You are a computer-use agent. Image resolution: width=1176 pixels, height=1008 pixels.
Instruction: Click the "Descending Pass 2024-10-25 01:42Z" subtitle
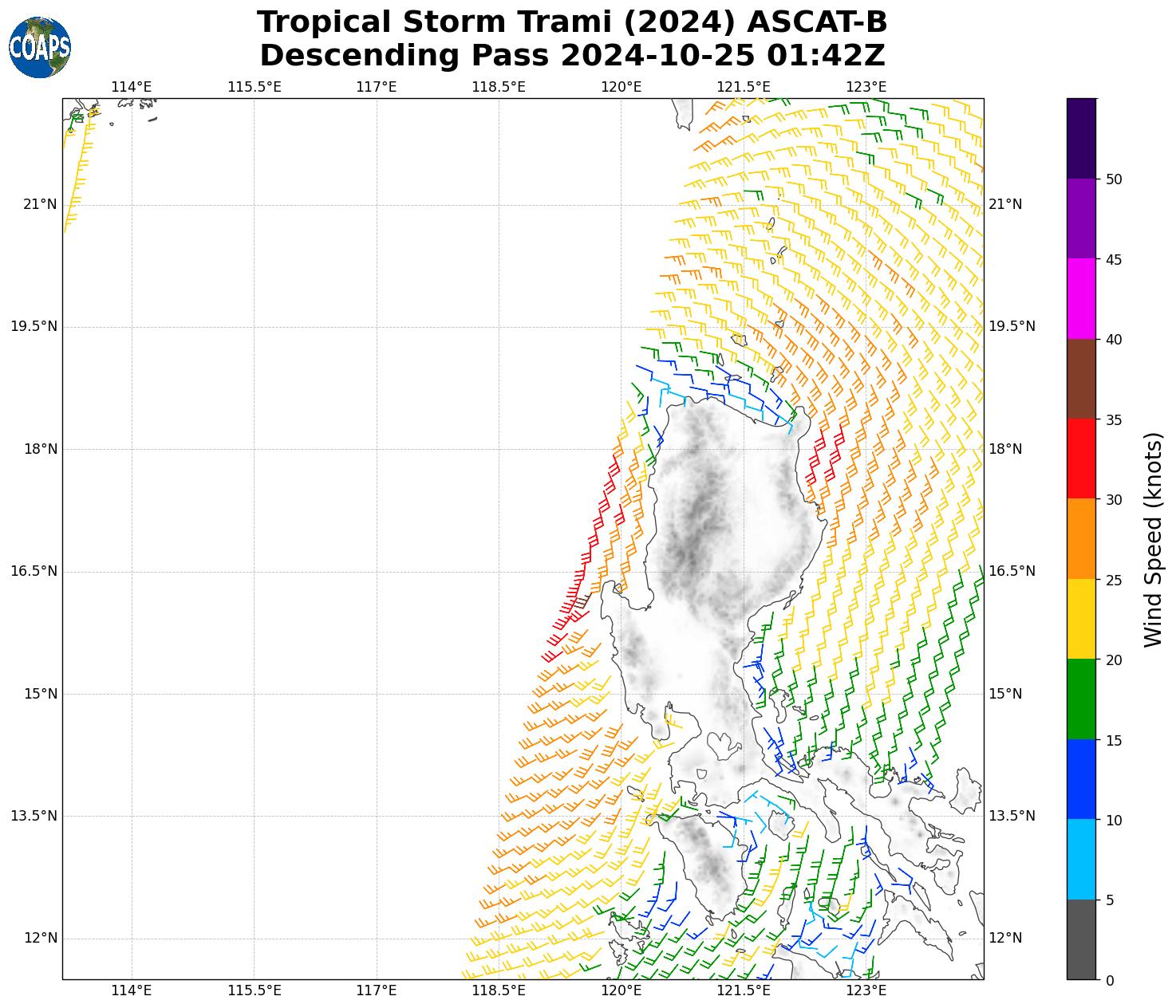point(571,56)
